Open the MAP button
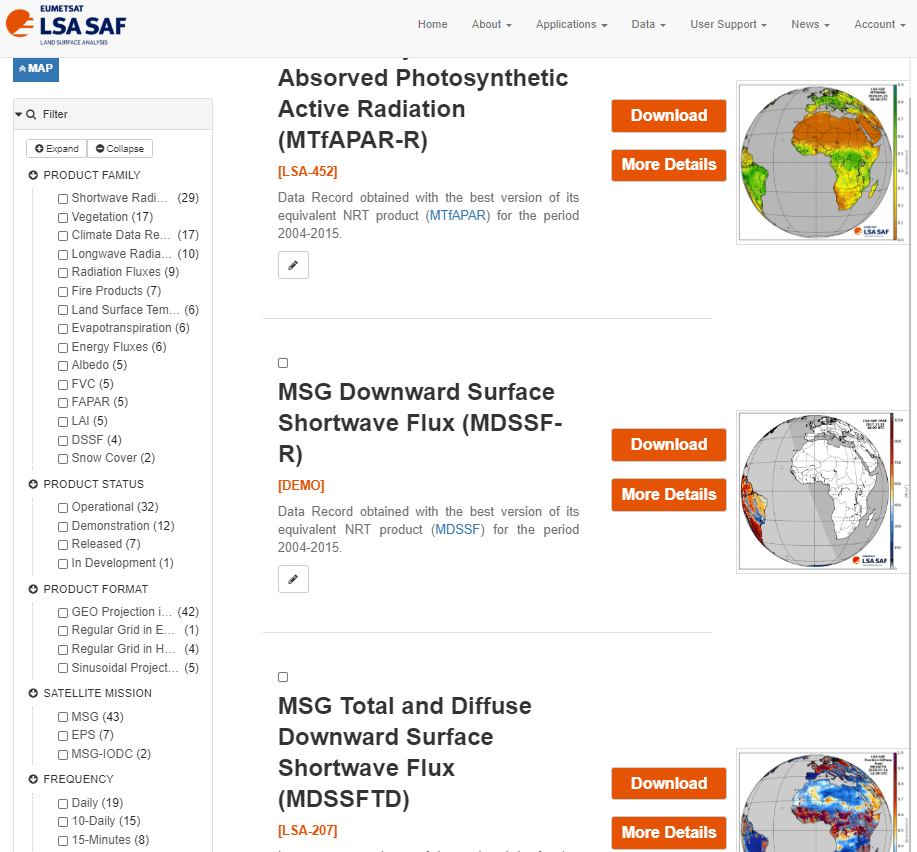The width and height of the screenshot is (917, 852). pyautogui.click(x=36, y=69)
